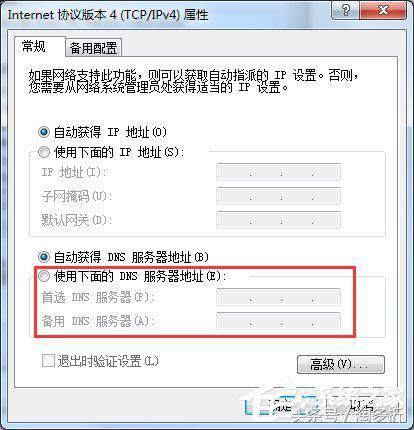Viewport: 414px width, 430px height.
Task: Dismiss dialog with 取消 button
Action: coord(362,405)
